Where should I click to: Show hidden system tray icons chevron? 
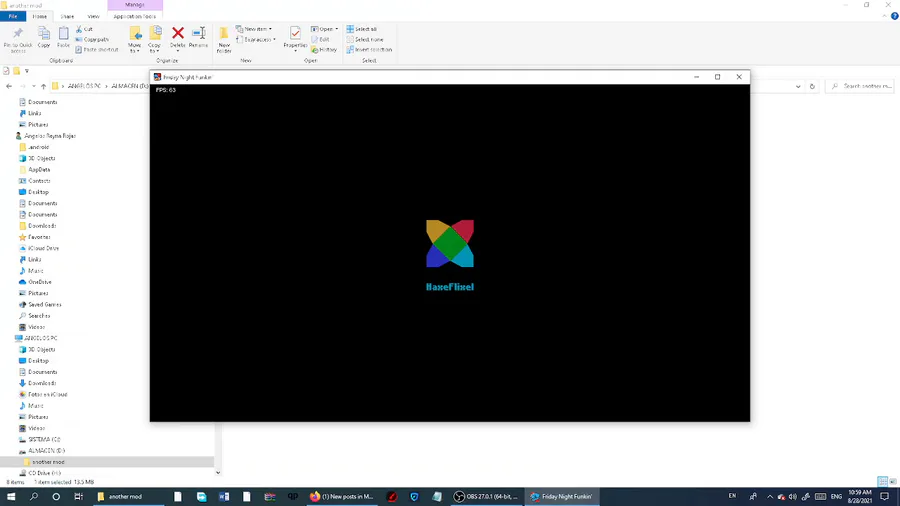pos(770,497)
